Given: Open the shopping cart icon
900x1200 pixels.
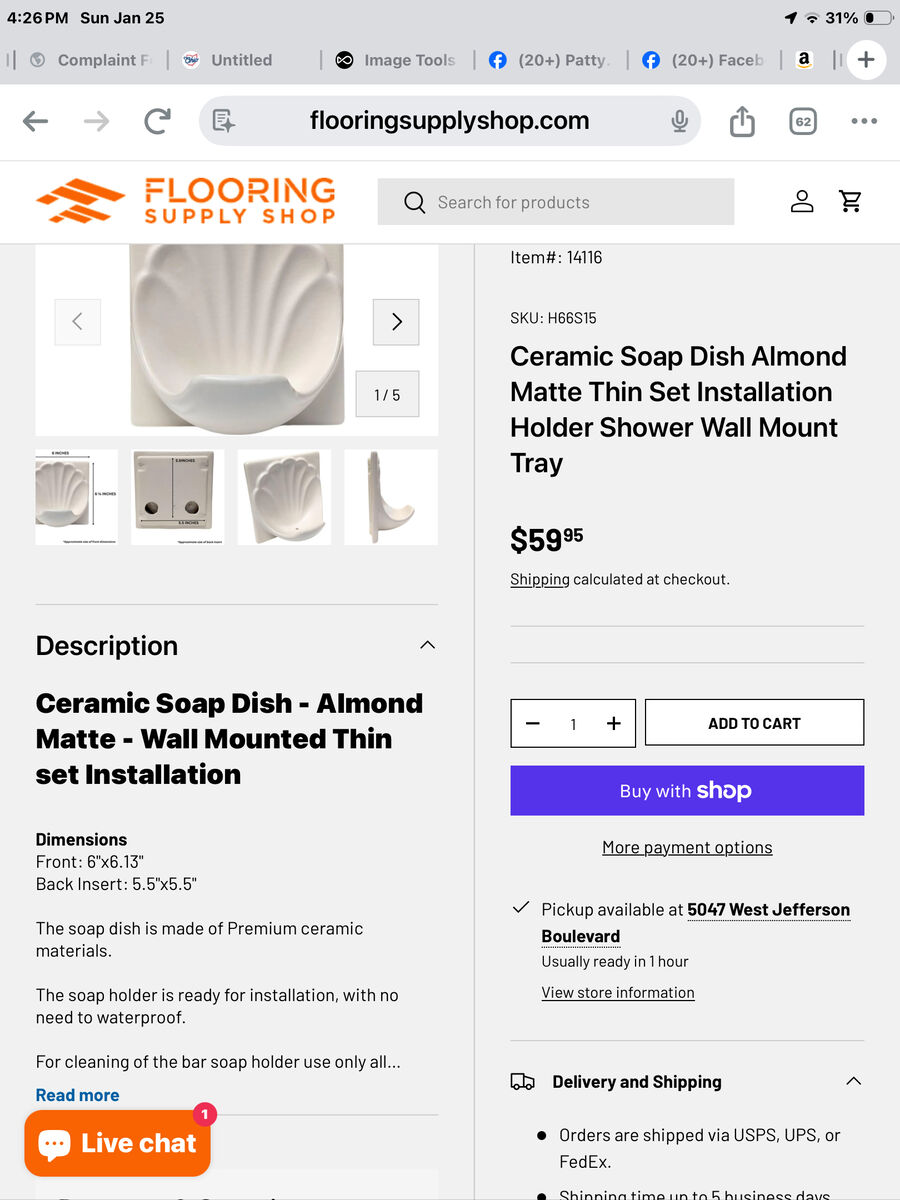Looking at the screenshot, I should [x=851, y=202].
